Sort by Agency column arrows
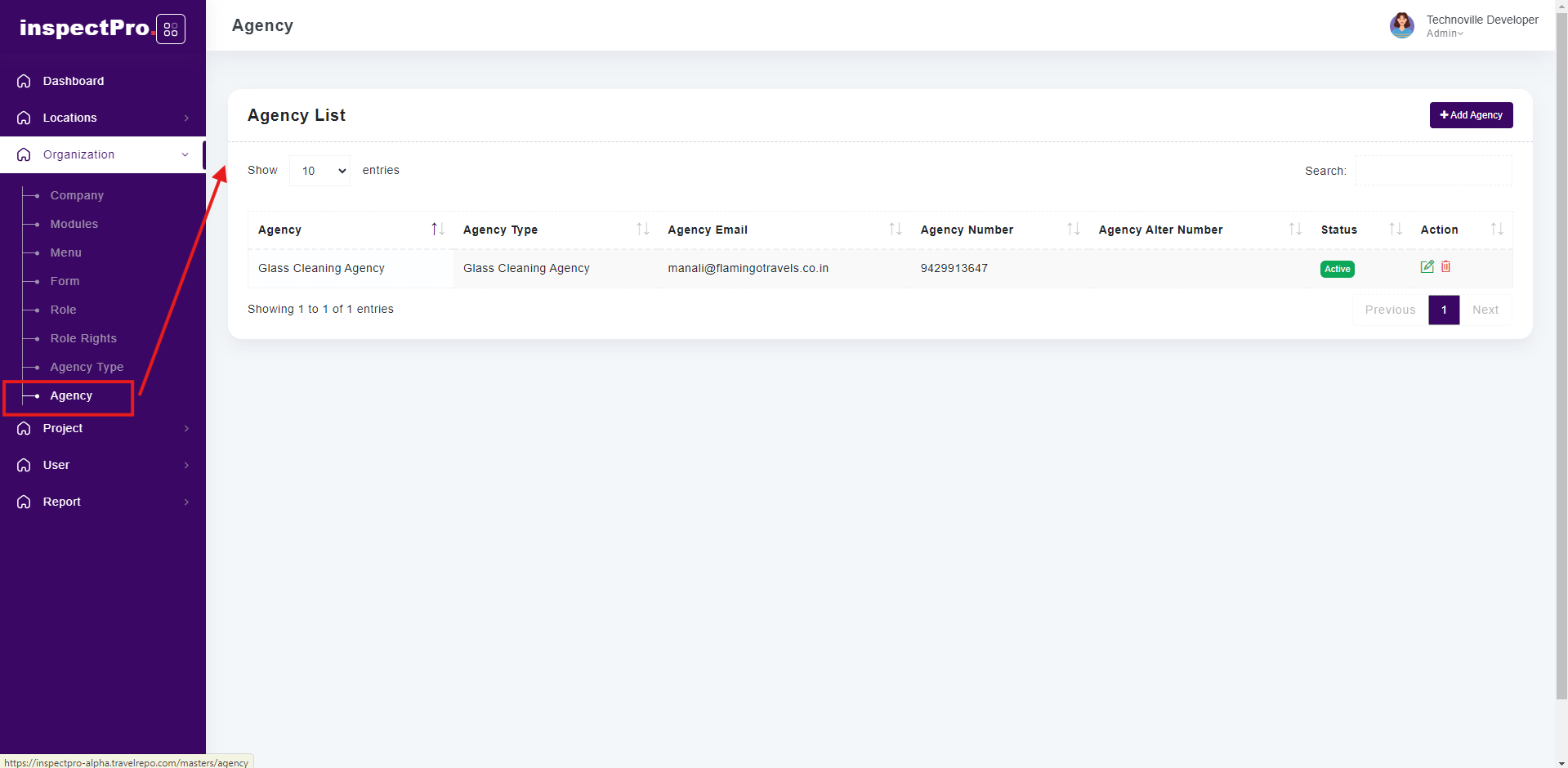 (x=437, y=230)
